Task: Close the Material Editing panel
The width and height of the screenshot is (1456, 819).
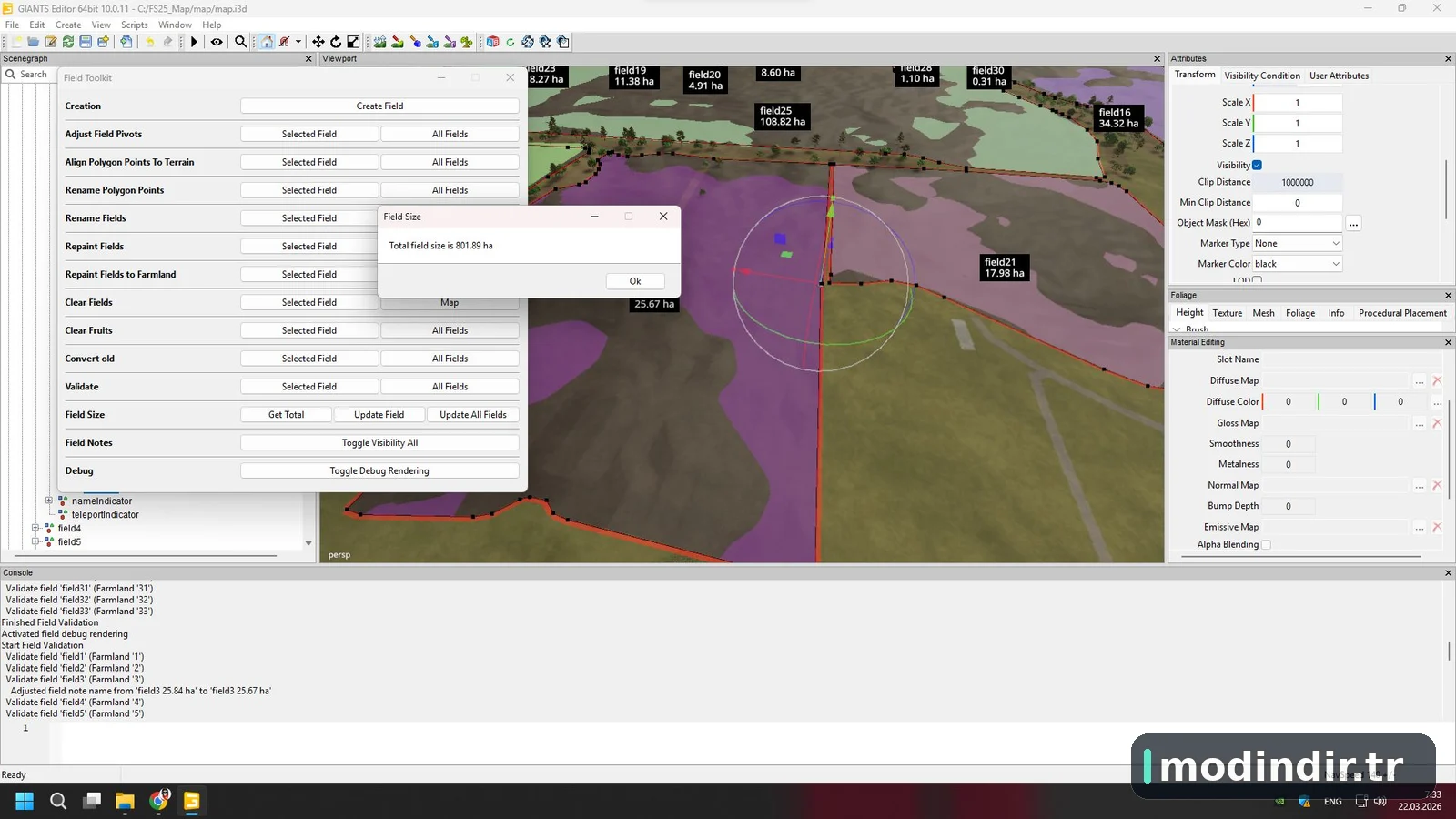Action: click(1448, 342)
